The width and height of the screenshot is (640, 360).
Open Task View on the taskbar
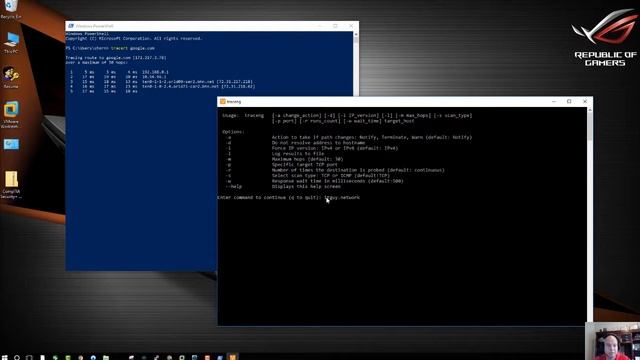[29, 357]
